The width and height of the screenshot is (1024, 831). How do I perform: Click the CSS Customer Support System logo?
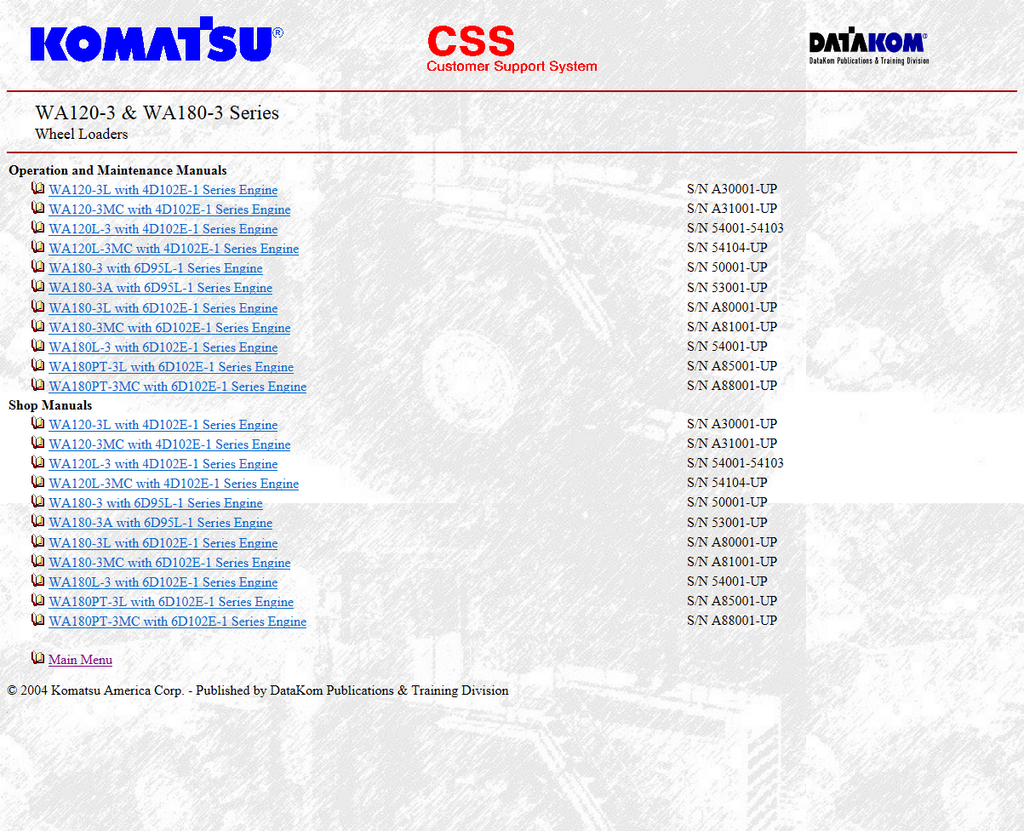pos(511,49)
